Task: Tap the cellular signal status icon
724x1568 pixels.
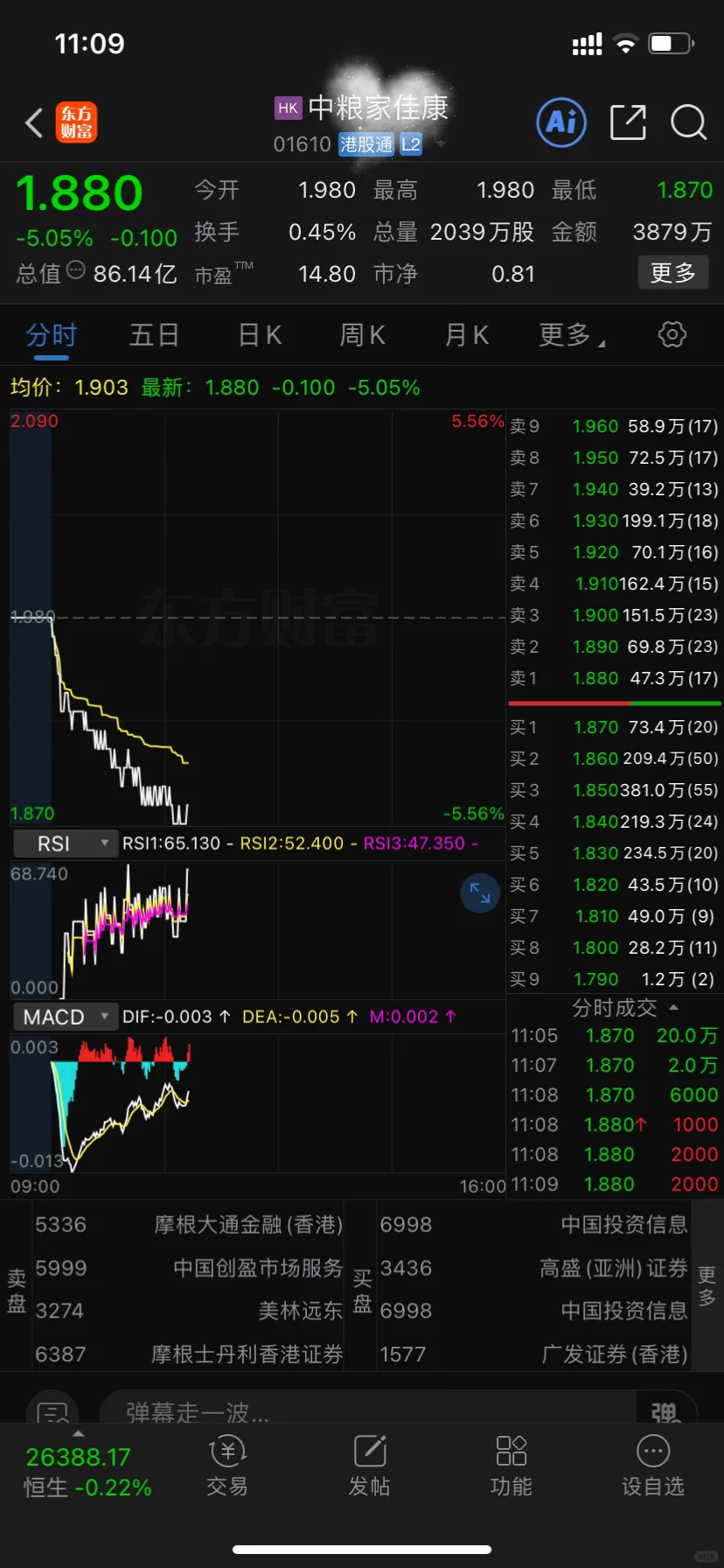Action: pos(587,45)
